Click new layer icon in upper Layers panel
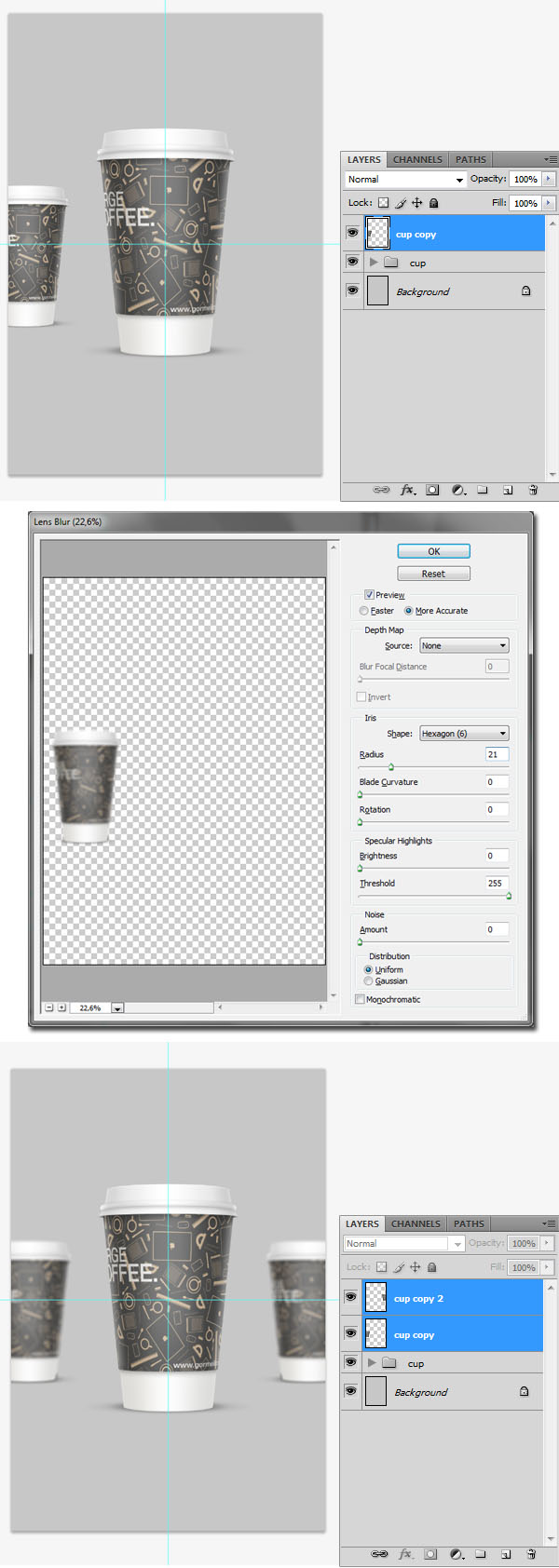The width and height of the screenshot is (559, 1568). [508, 490]
